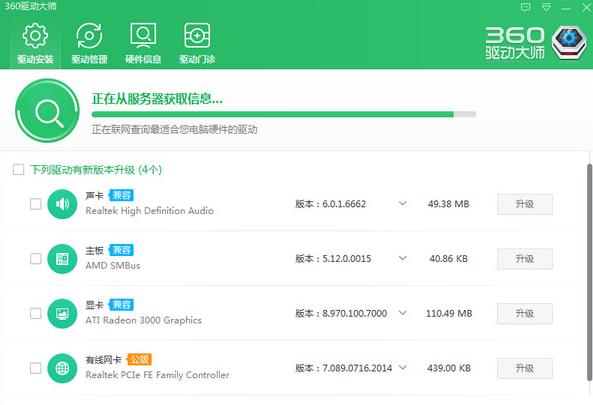The image size is (593, 405).
Task: Click the text AMD SMBus
Action: point(113,265)
